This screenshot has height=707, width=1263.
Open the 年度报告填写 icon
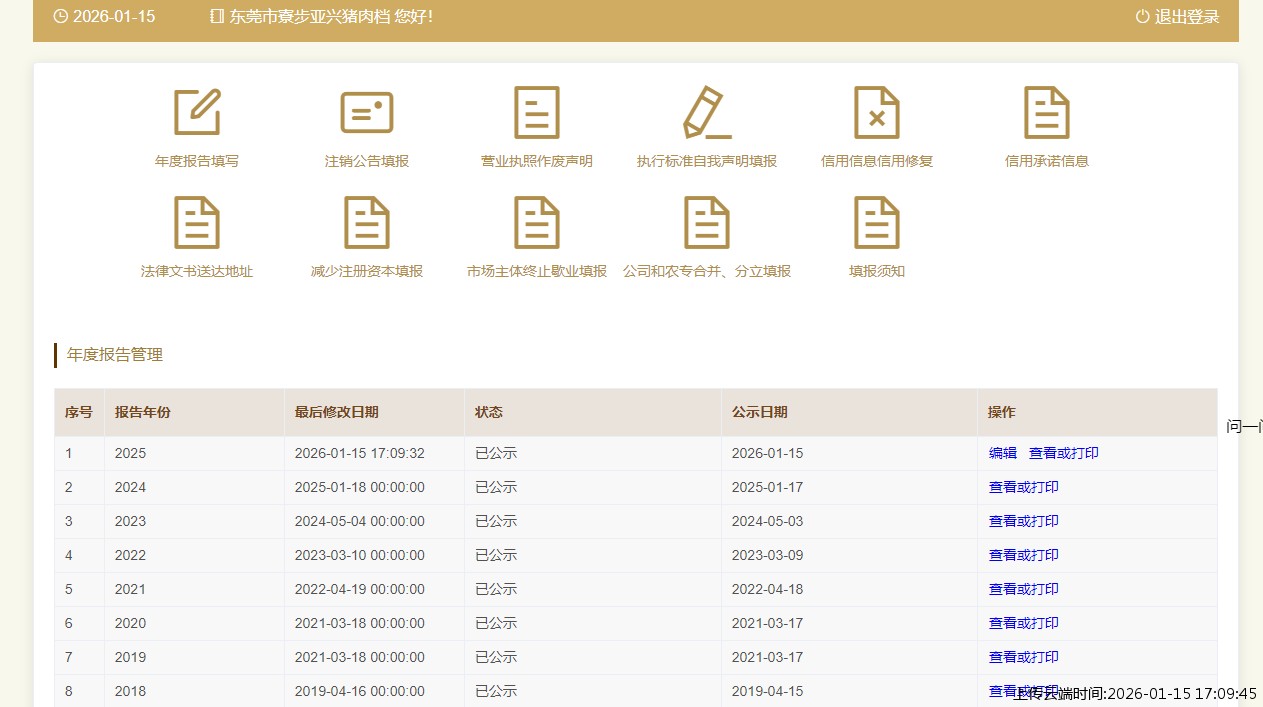pos(197,112)
